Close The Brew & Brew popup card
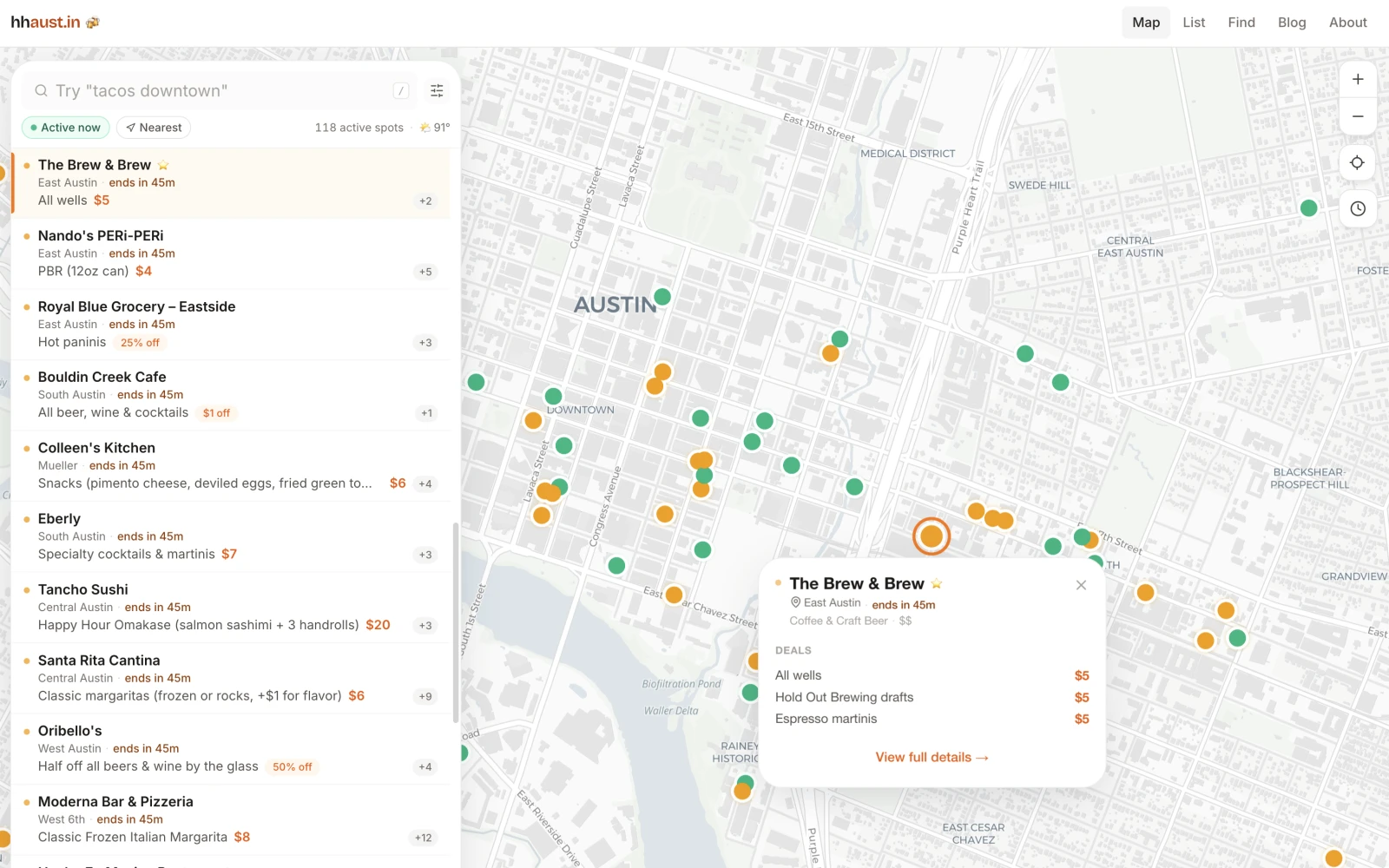The image size is (1389, 868). [x=1081, y=585]
